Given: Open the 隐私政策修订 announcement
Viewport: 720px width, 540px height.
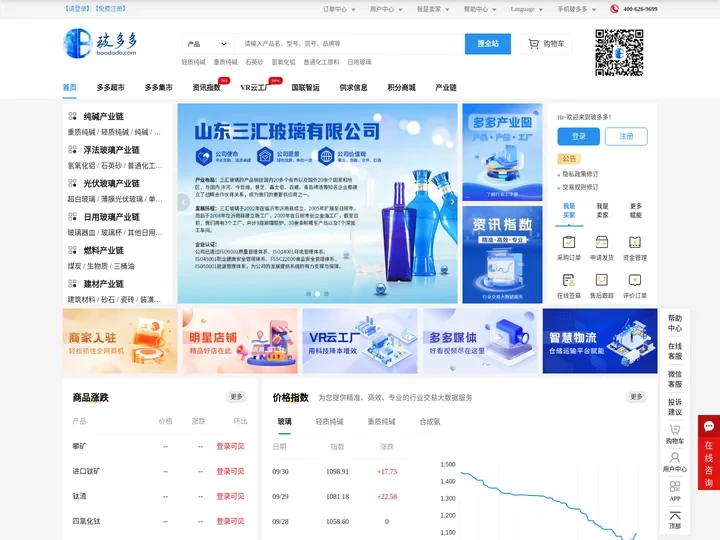Looking at the screenshot, I should click(x=580, y=174).
